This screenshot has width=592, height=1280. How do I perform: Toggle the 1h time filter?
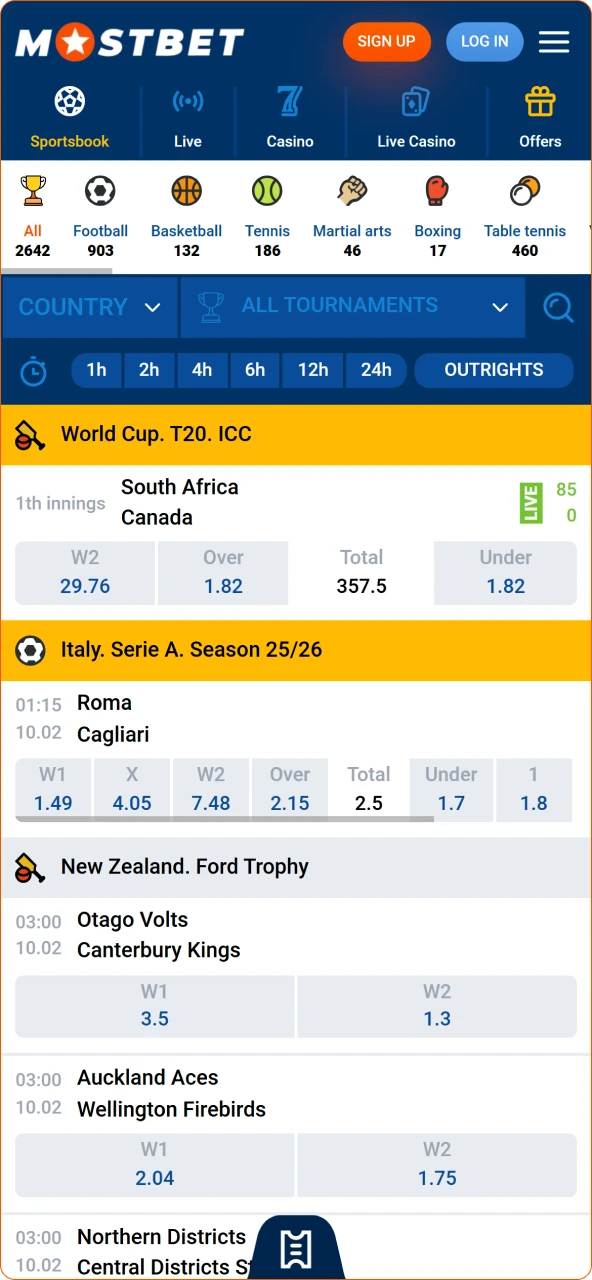click(x=96, y=370)
